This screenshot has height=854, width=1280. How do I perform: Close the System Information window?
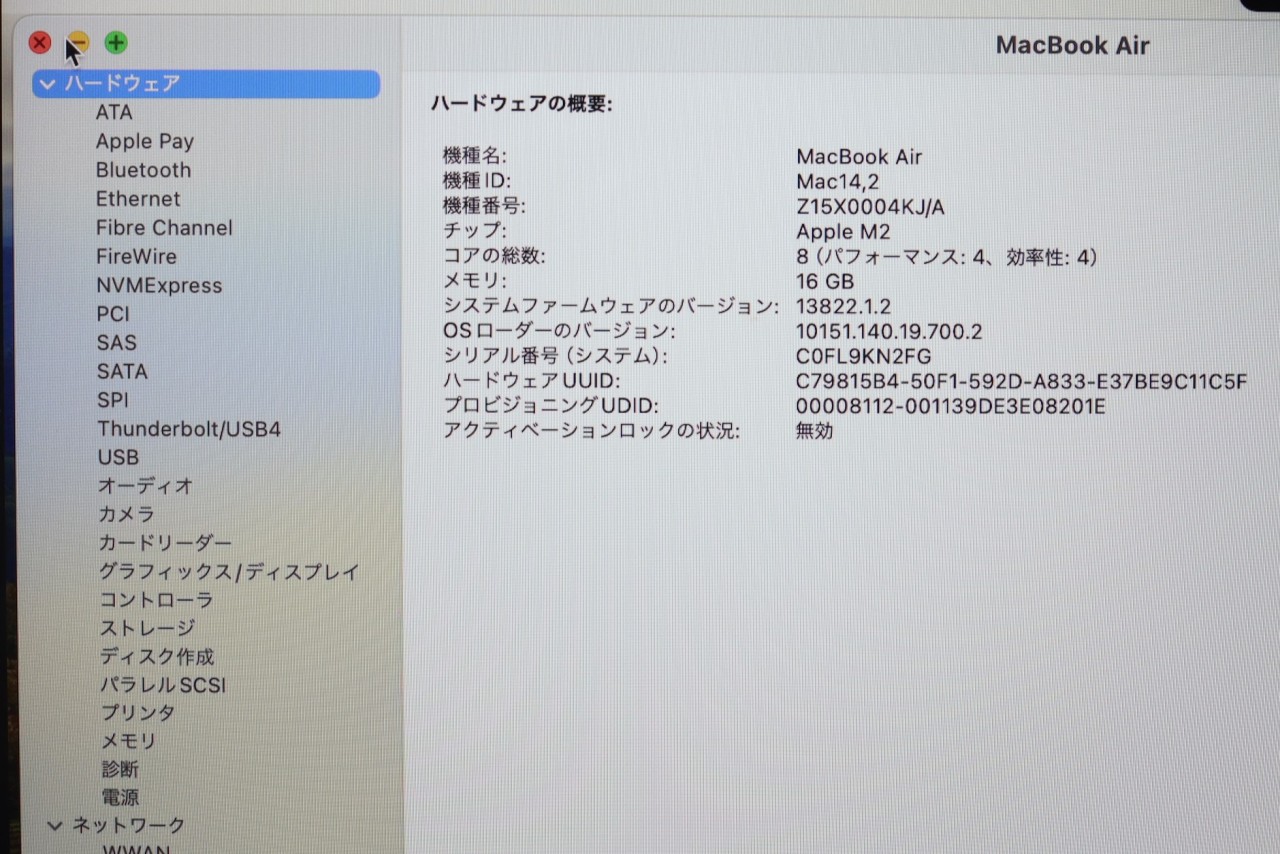pos(40,43)
